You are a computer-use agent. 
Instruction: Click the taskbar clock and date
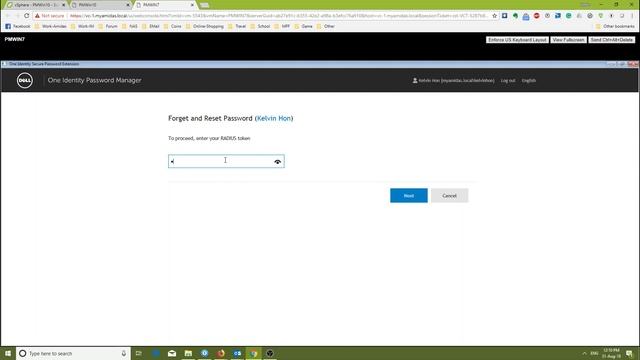611,353
